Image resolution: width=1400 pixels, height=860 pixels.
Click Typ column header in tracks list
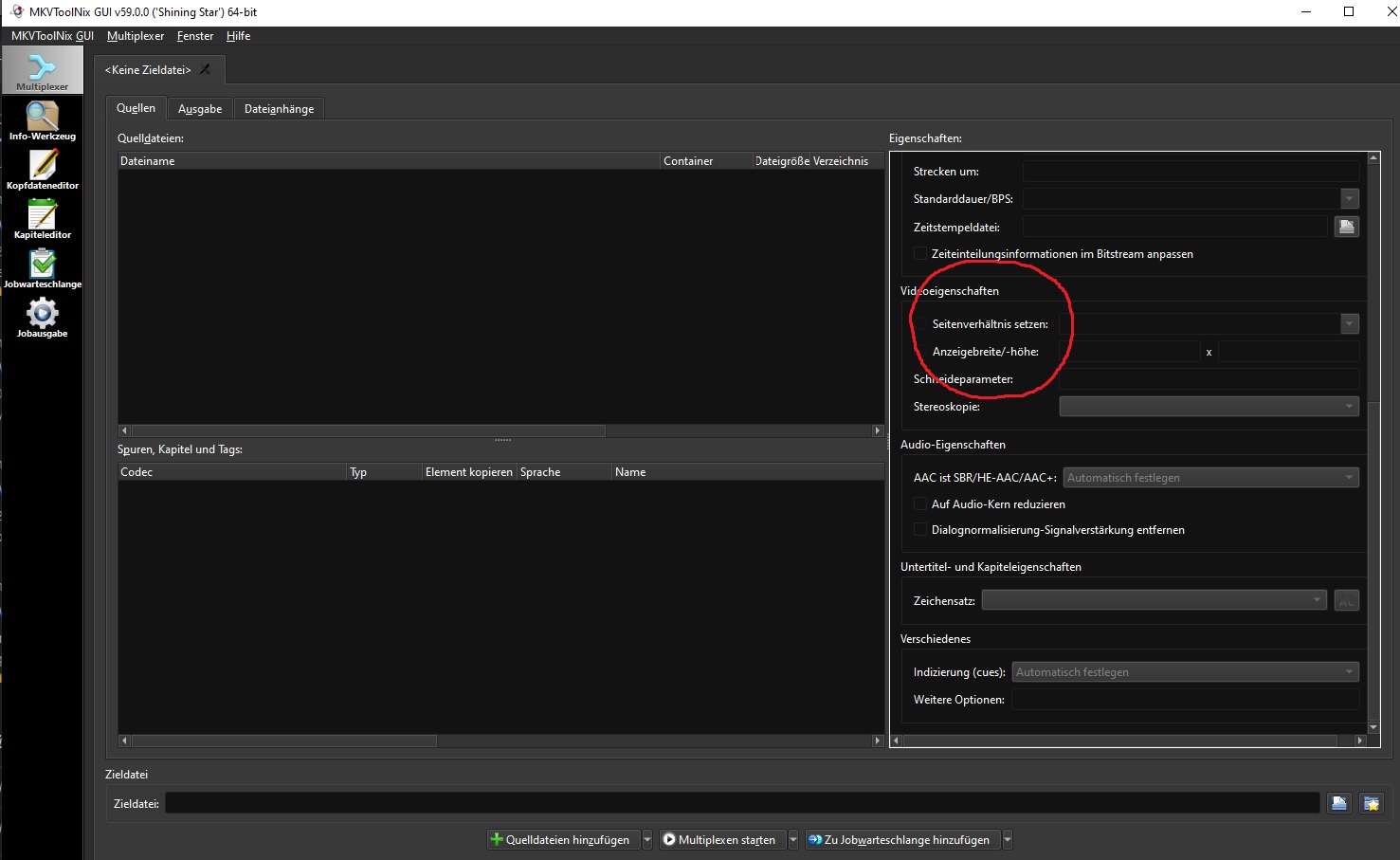tap(385, 472)
